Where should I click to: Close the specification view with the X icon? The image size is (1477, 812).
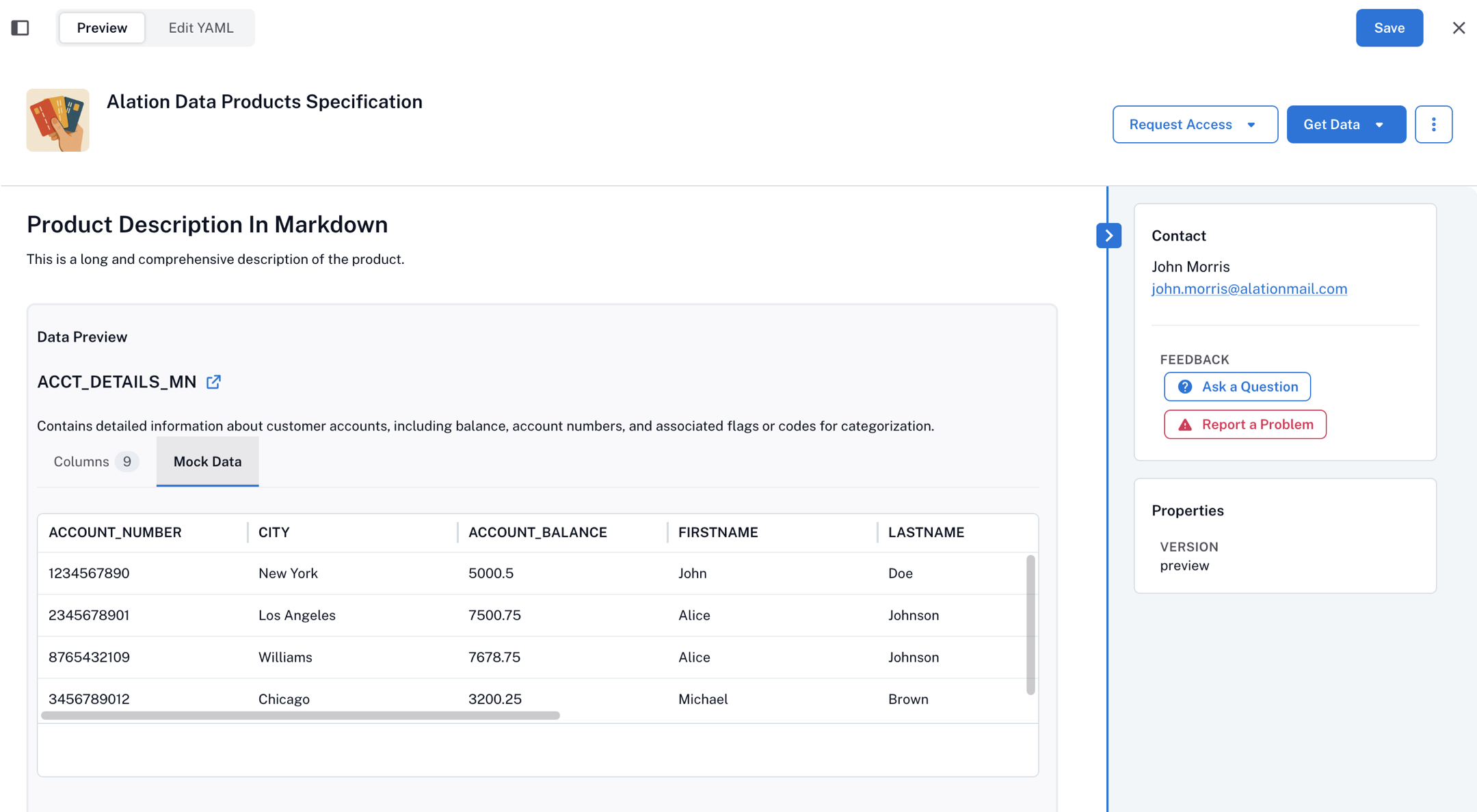pyautogui.click(x=1459, y=27)
